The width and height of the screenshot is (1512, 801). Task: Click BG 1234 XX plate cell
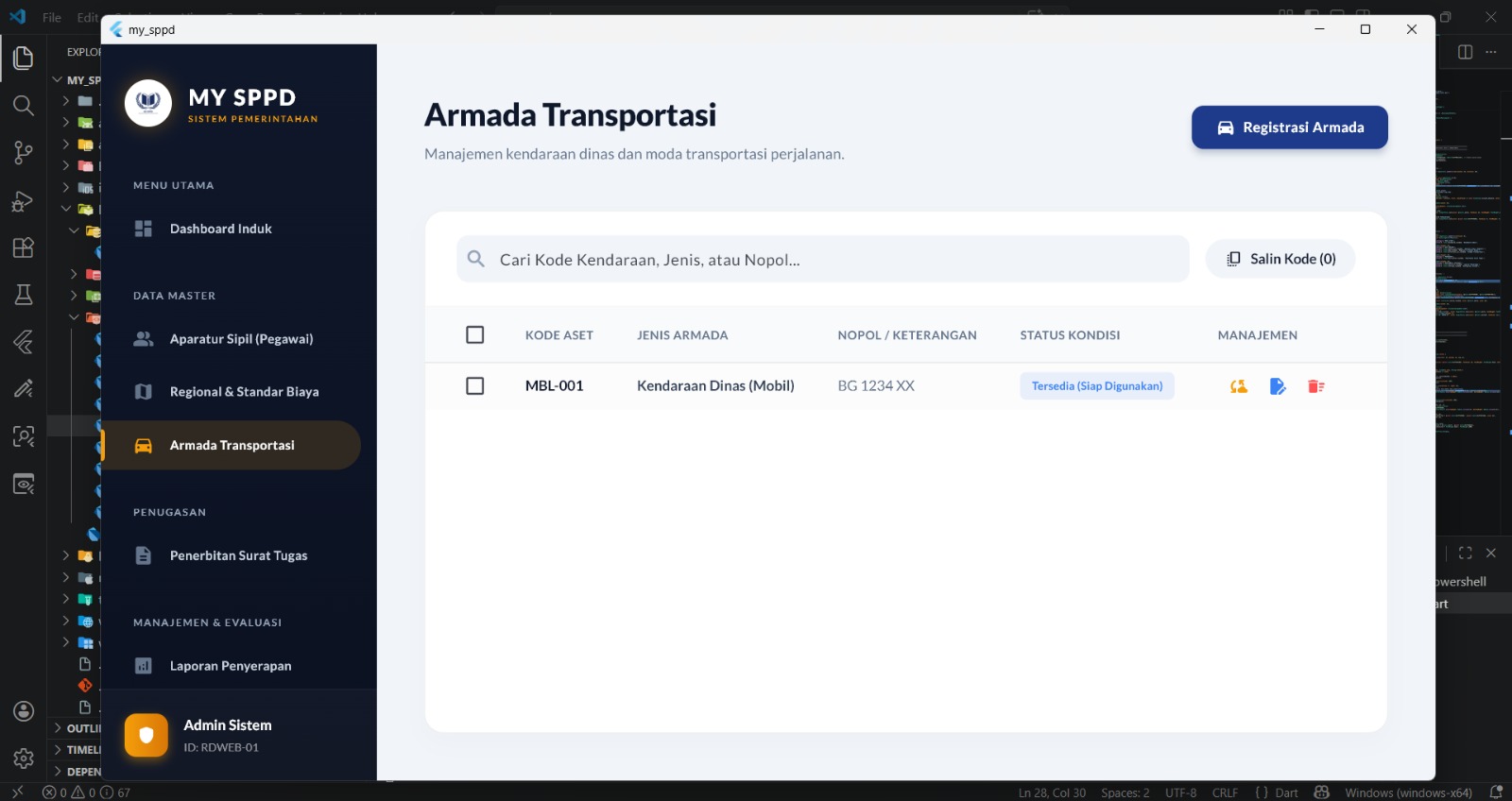point(876,385)
